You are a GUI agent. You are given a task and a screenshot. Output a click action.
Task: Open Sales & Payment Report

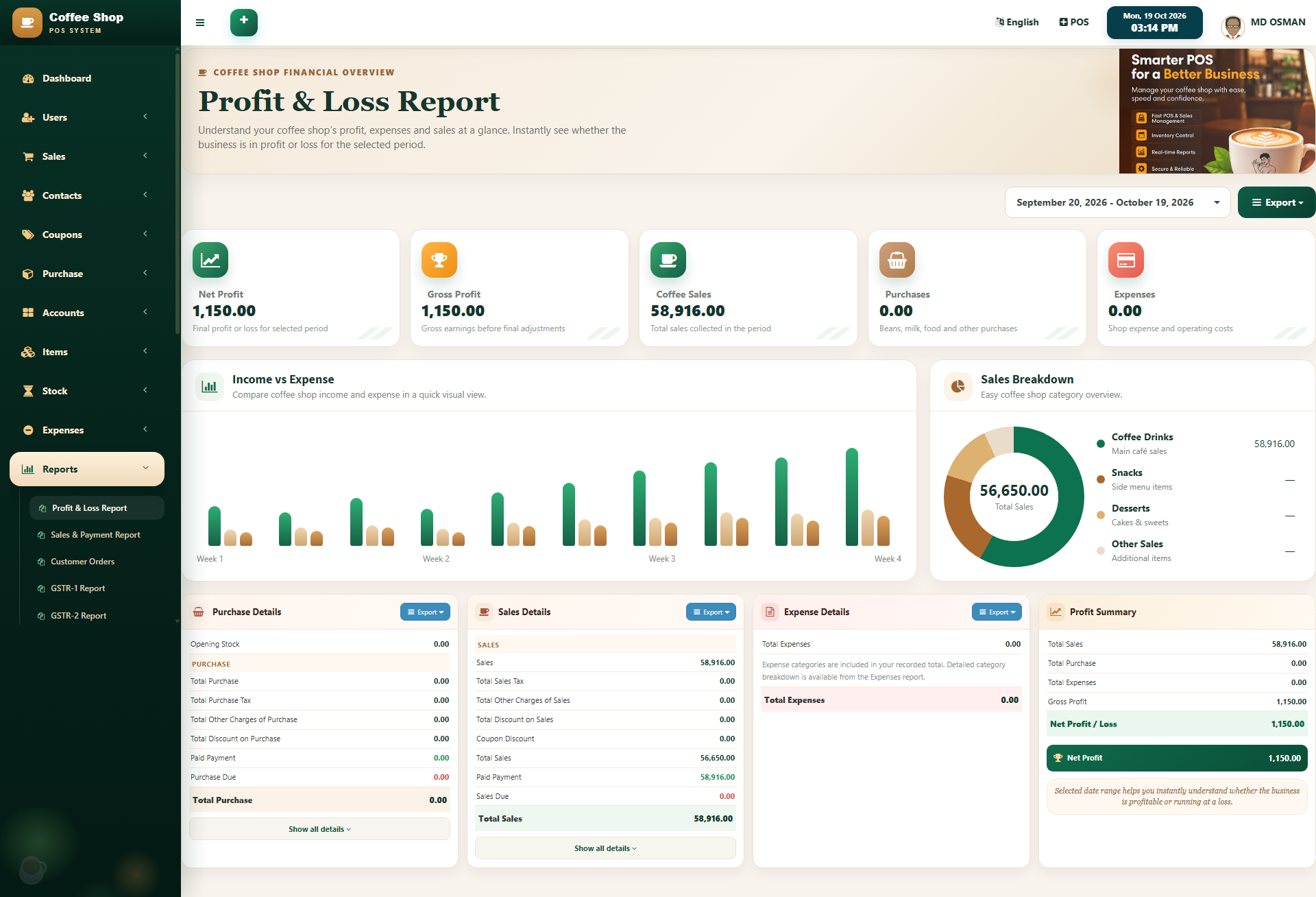(x=95, y=535)
